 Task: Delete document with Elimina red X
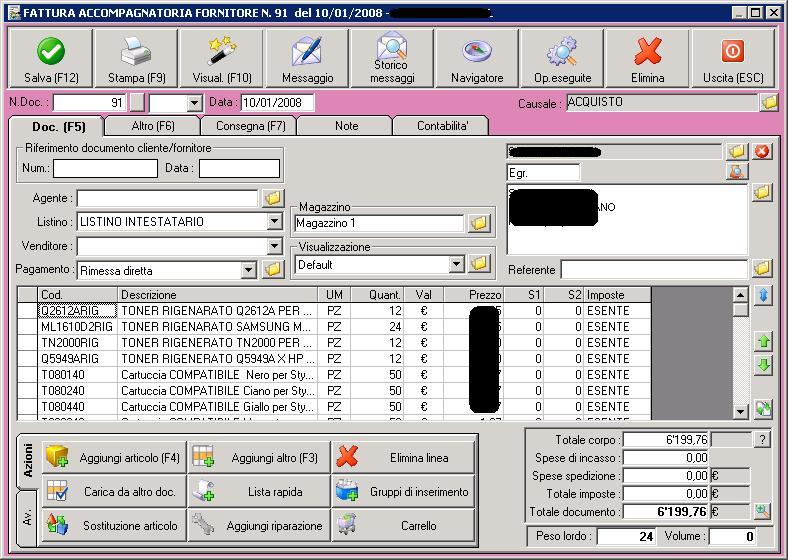648,58
